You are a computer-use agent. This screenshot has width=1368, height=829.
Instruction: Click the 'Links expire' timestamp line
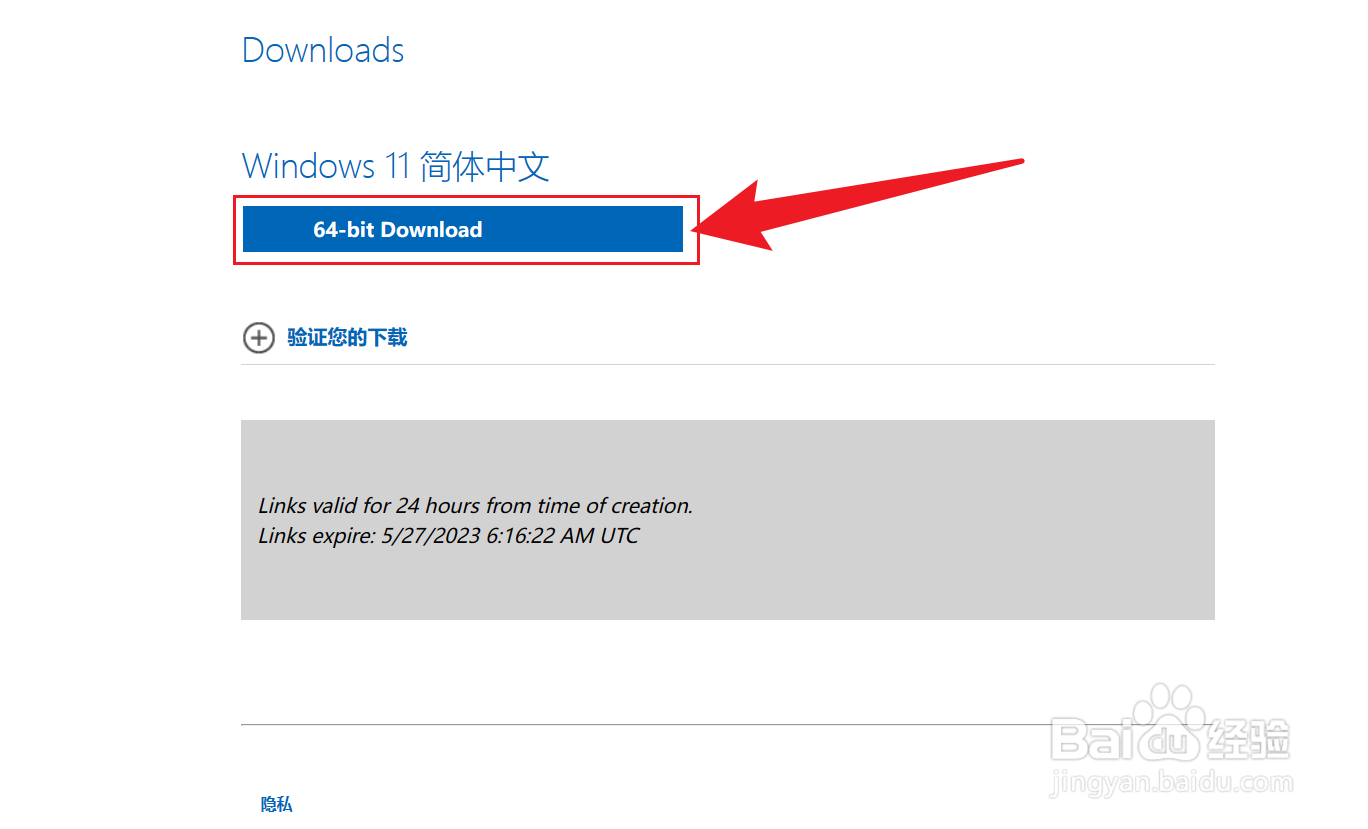[448, 535]
